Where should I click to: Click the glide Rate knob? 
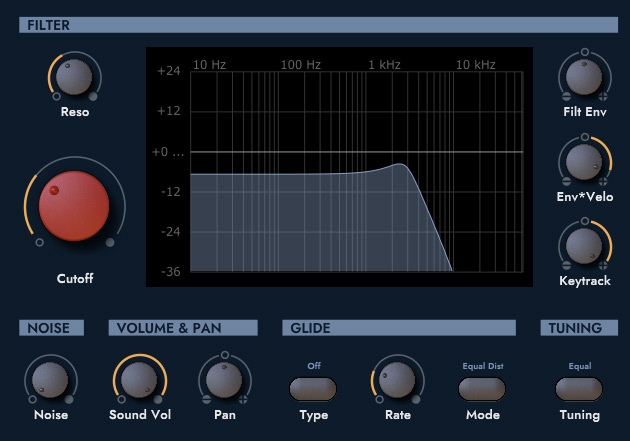click(x=396, y=379)
